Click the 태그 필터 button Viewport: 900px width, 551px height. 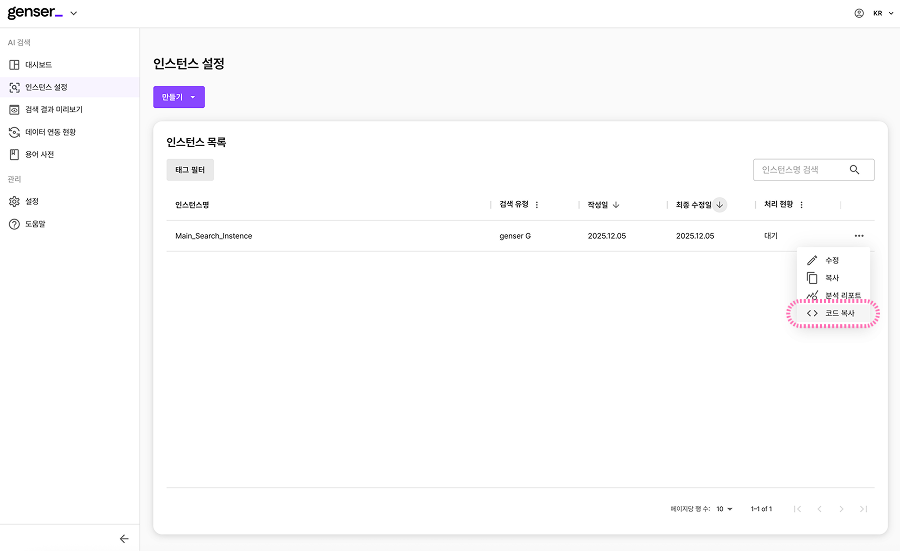coord(190,170)
